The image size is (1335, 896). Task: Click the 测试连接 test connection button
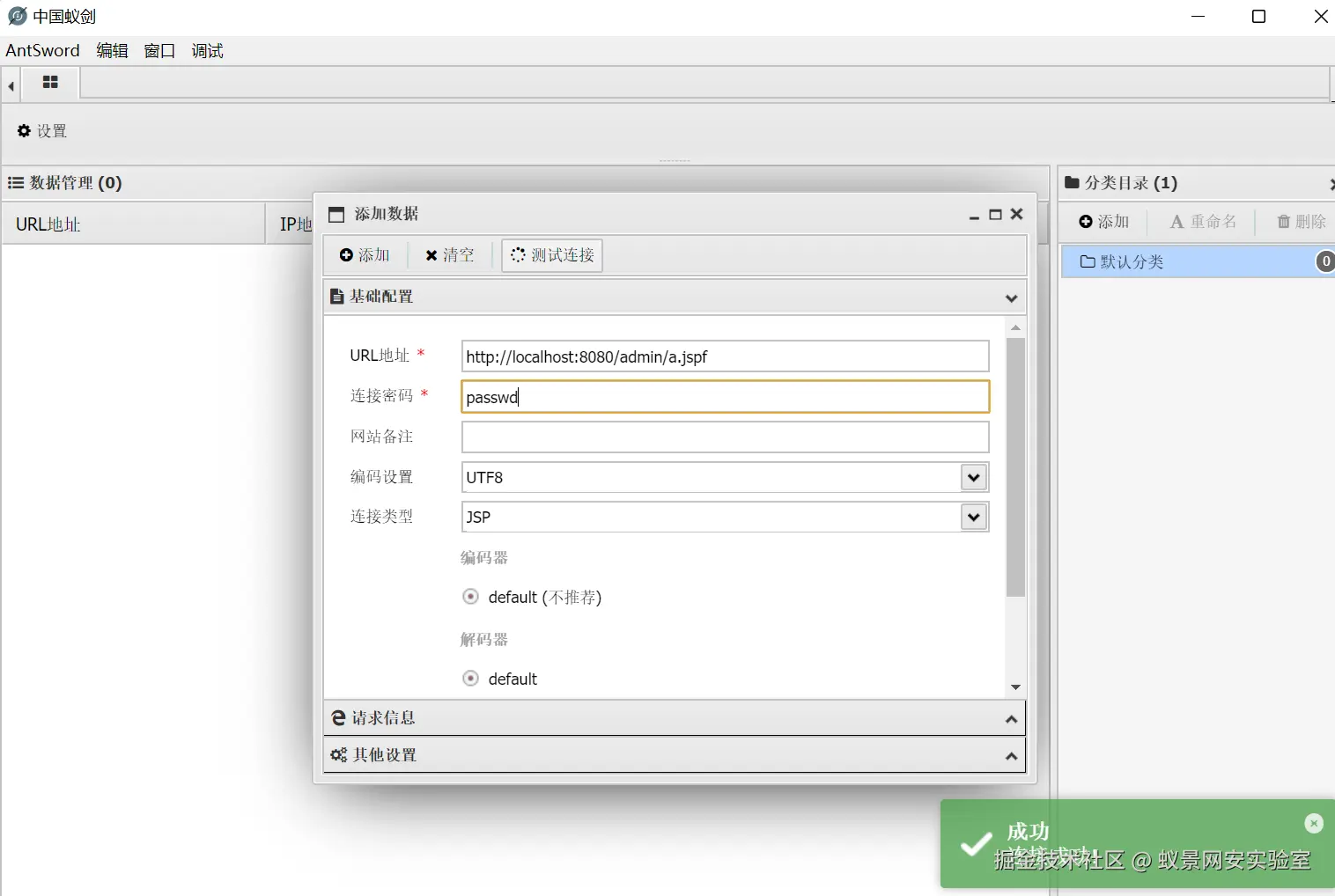552,255
